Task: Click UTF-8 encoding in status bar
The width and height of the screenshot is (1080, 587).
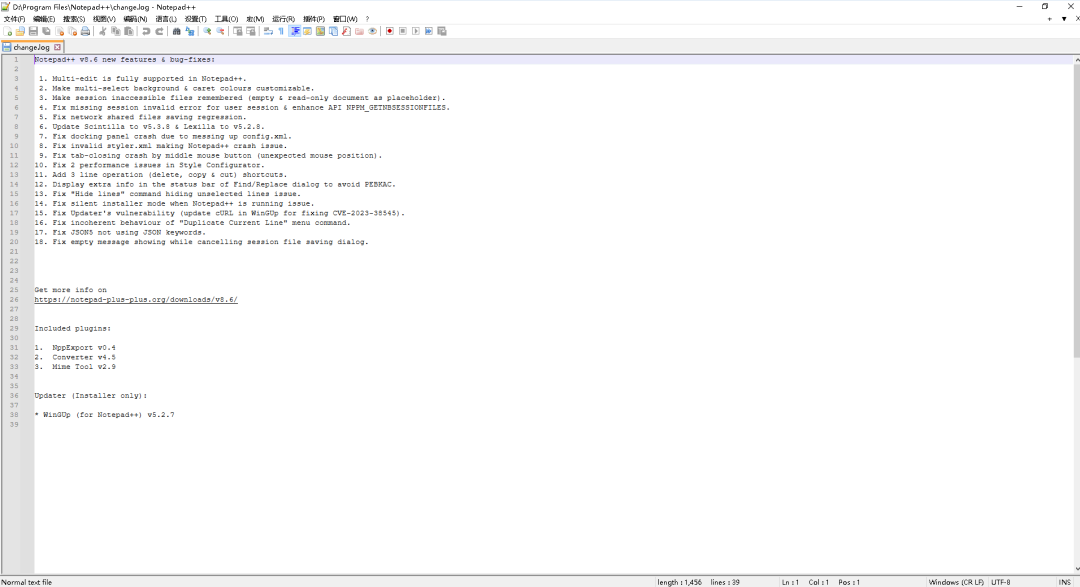Action: tap(1001, 582)
